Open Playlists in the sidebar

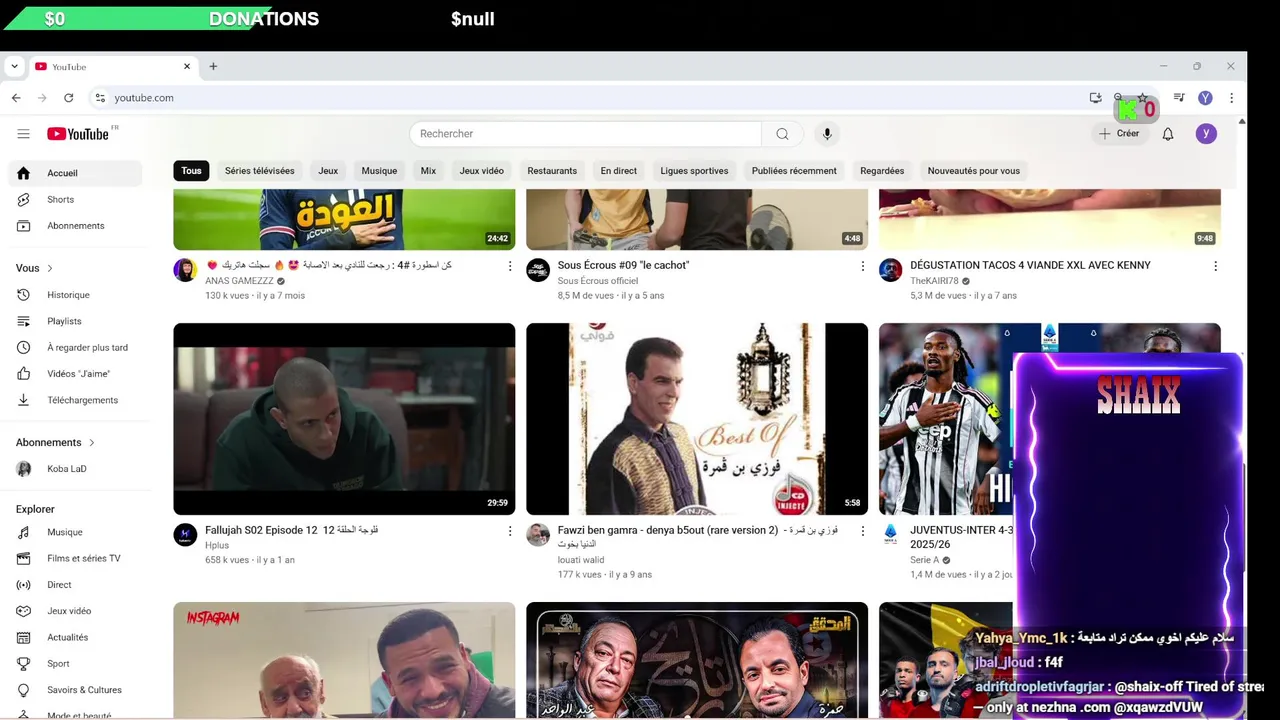(x=76, y=321)
